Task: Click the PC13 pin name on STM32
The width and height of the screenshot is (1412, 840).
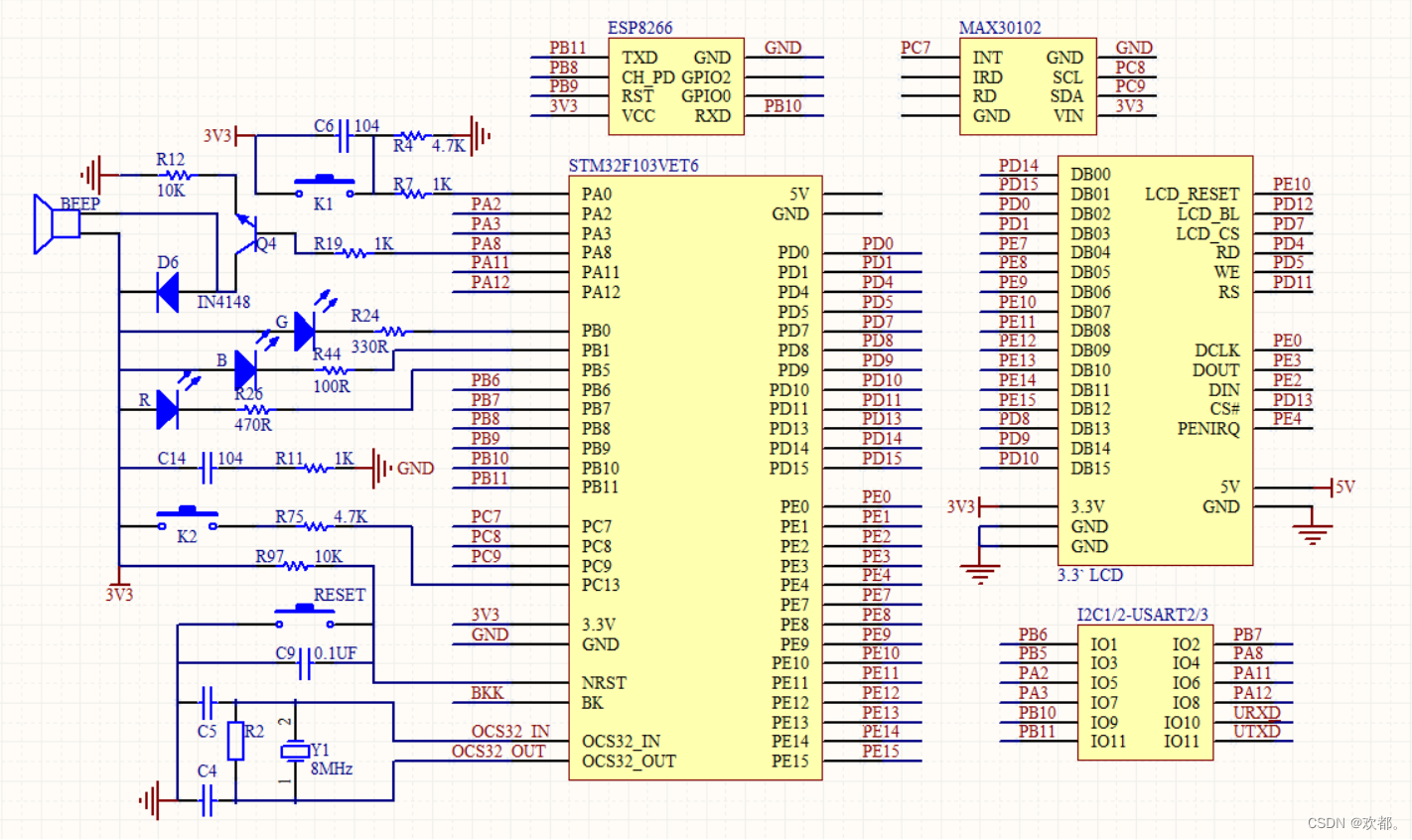Action: click(x=601, y=585)
